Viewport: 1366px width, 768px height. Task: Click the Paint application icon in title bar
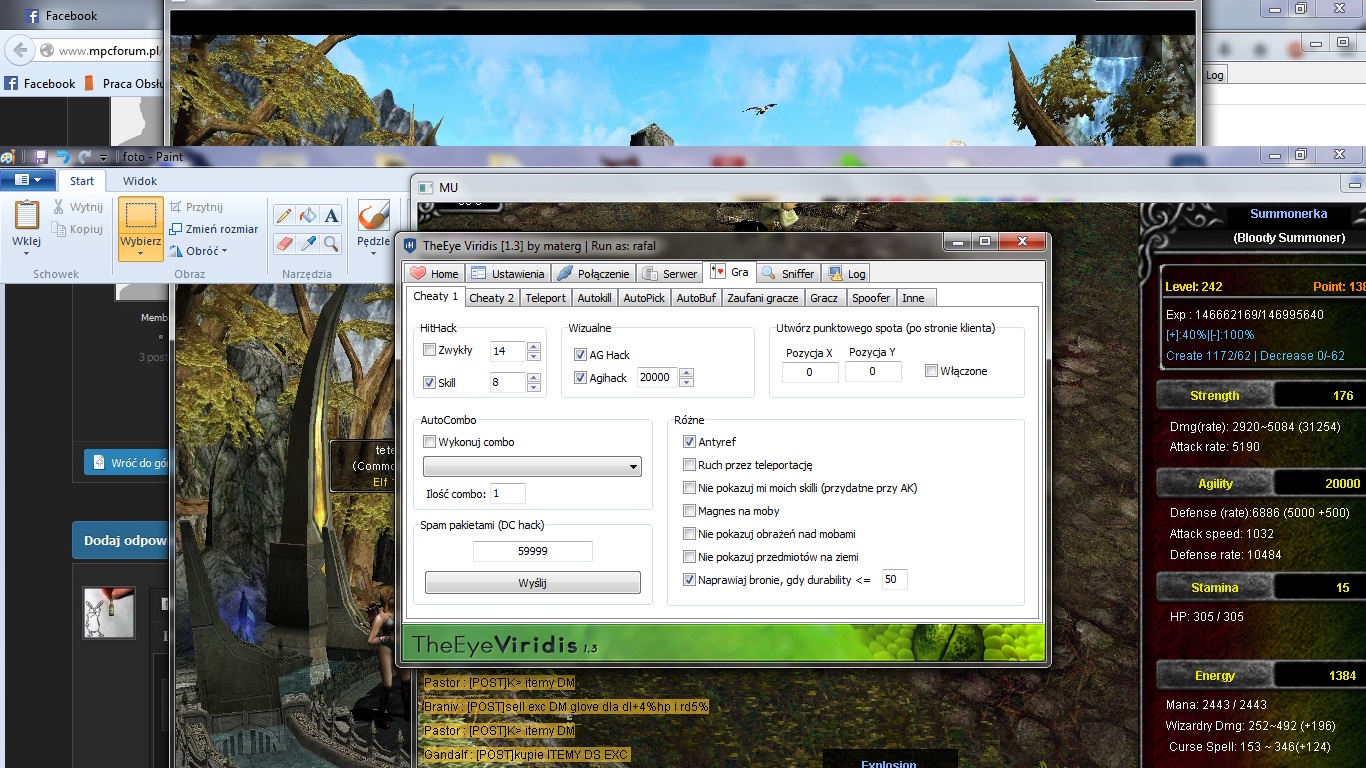click(x=8, y=157)
